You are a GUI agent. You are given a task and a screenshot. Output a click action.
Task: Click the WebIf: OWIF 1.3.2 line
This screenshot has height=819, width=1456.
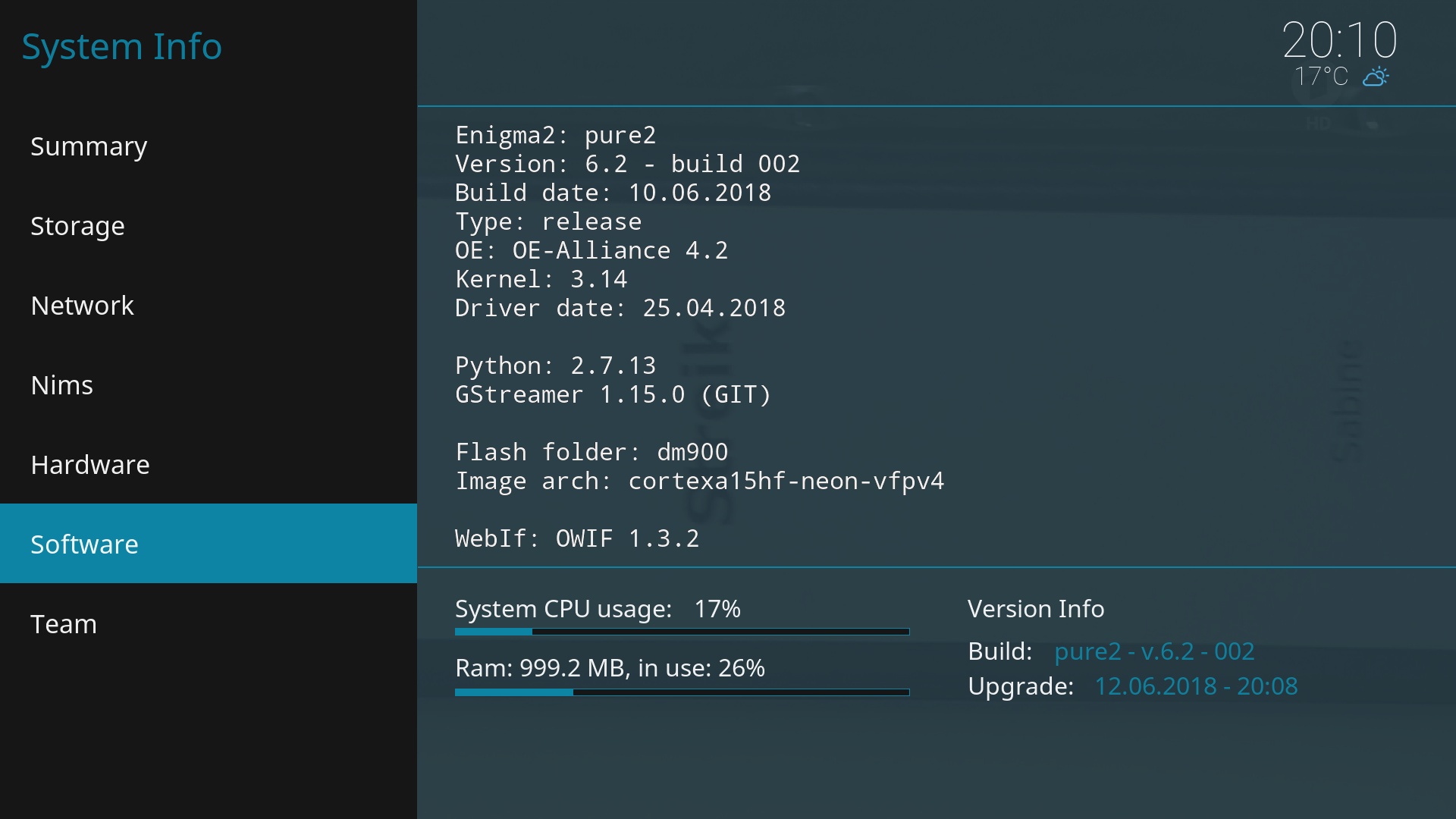pos(576,538)
